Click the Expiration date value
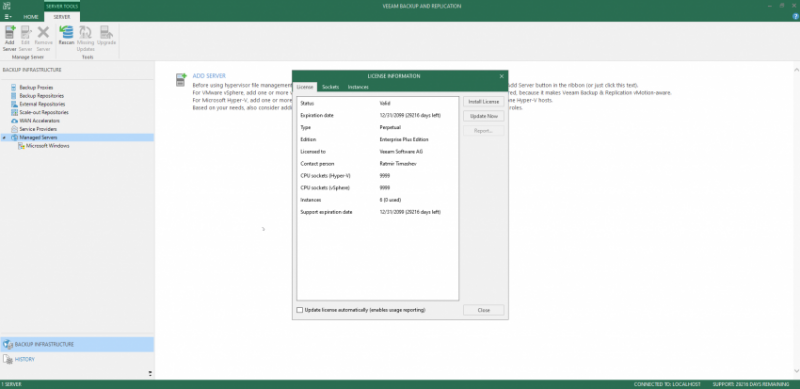 pos(410,115)
